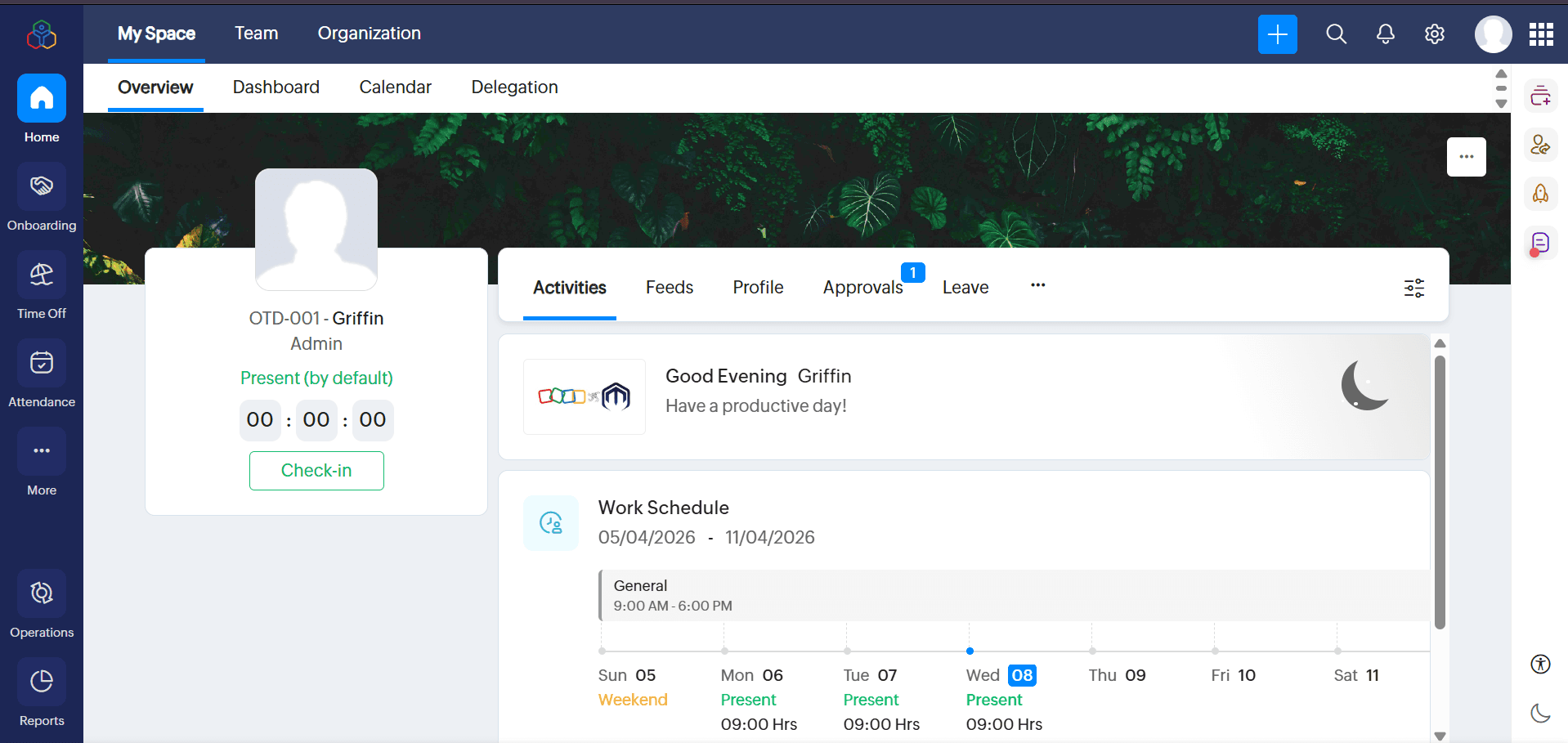The height and width of the screenshot is (743, 1568).
Task: Open the Attendance module
Action: [41, 374]
